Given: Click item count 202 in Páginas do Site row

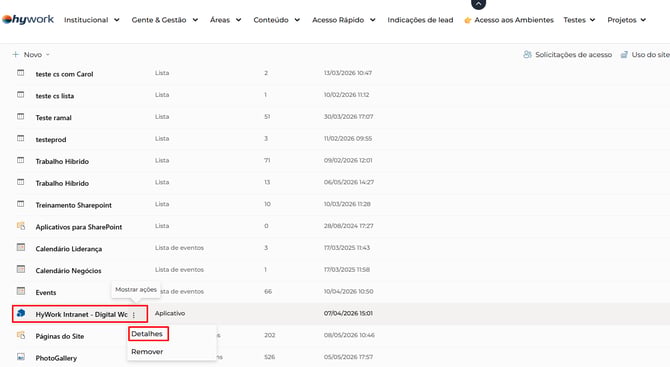Looking at the screenshot, I should [x=269, y=335].
